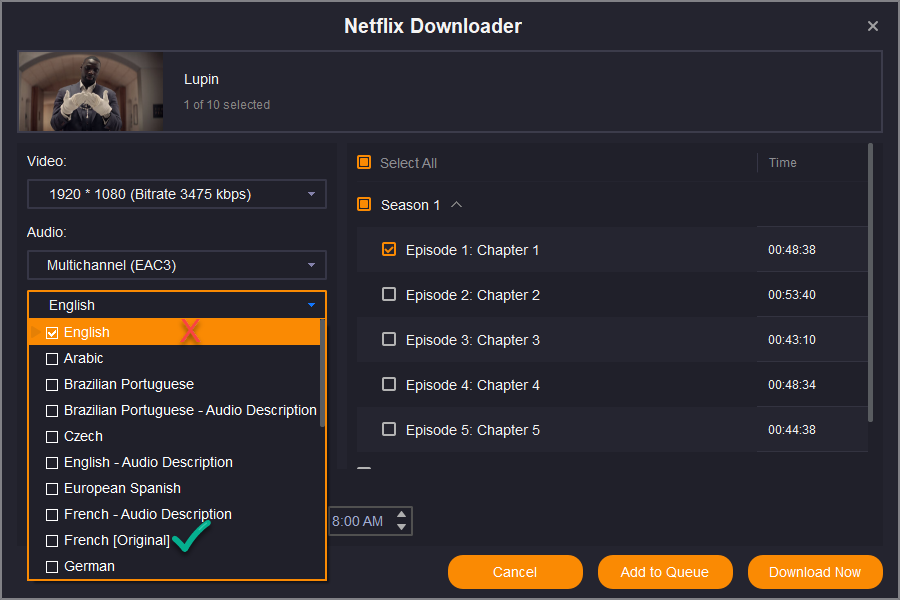The image size is (900, 600).
Task: Click the Lupin thumbnail image
Action: [x=91, y=91]
